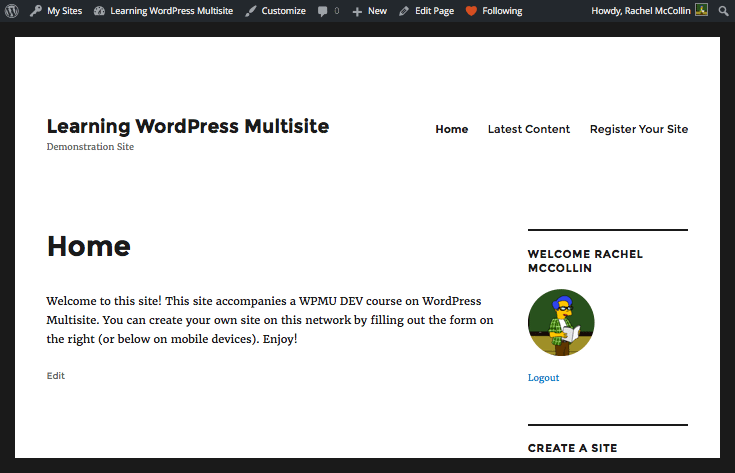Click the dashboard gauge icon in admin bar
The width and height of the screenshot is (735, 473).
click(99, 11)
